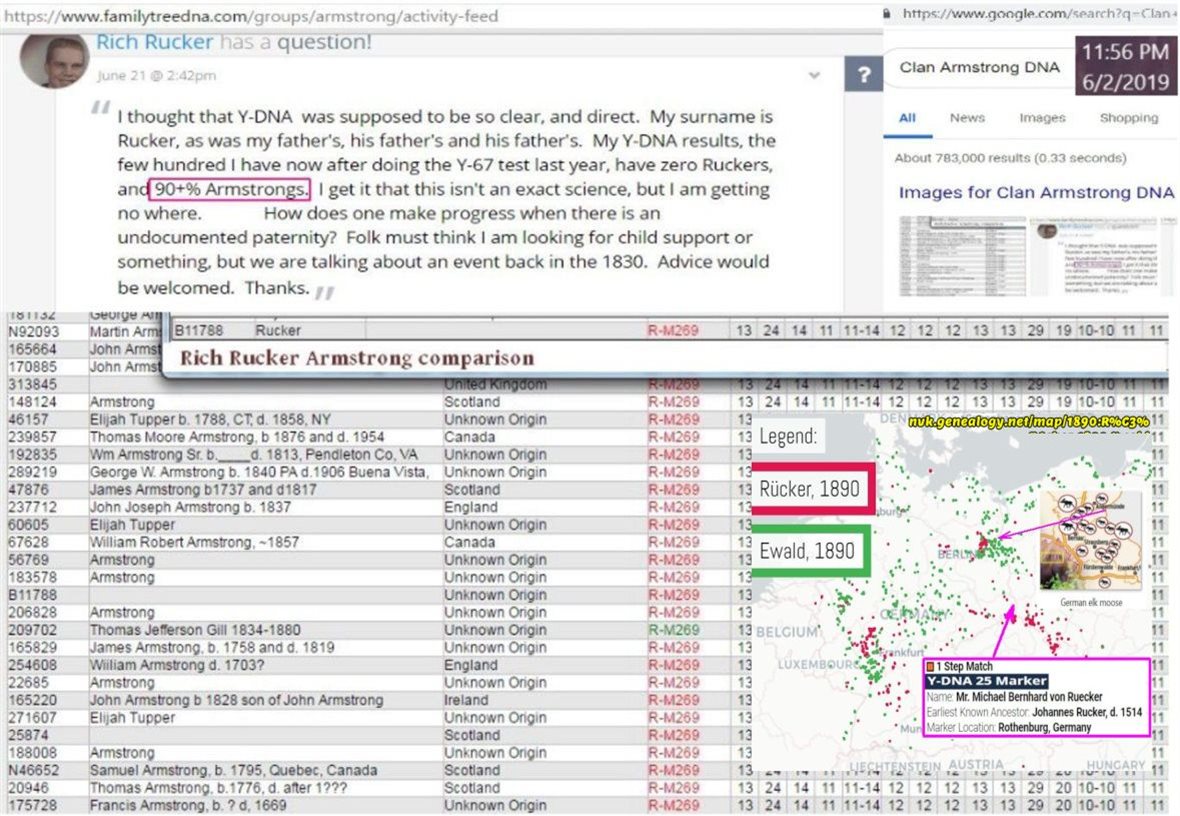
Task: Select the Ewald, 1890 legend entry
Action: [x=806, y=551]
